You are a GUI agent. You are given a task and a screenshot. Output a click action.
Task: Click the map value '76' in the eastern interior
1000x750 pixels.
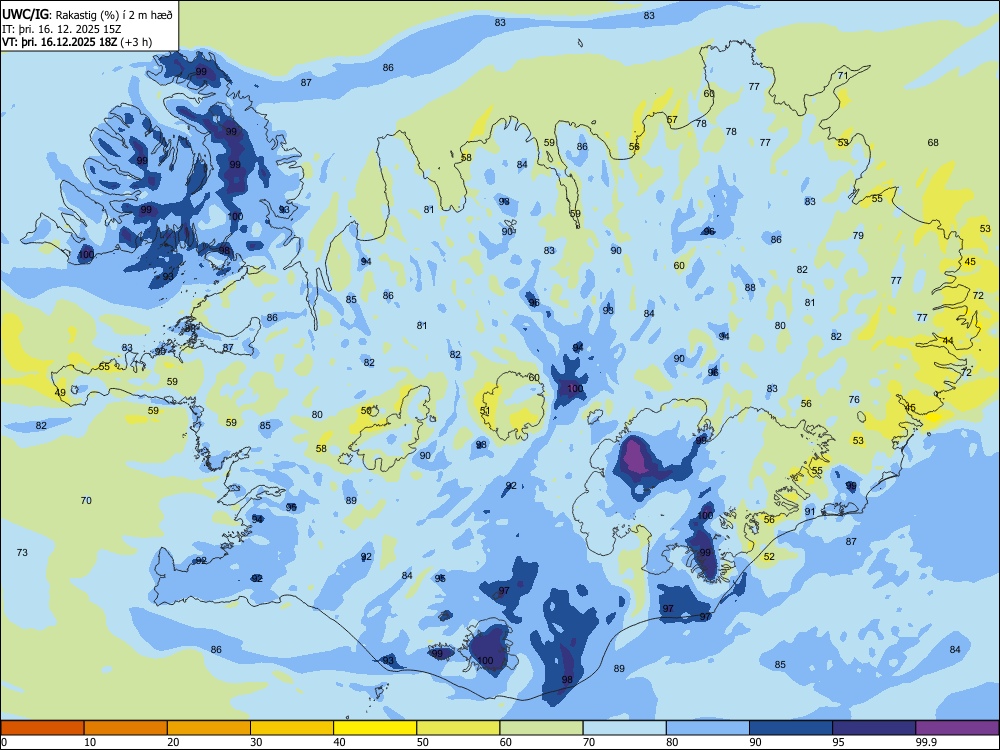click(x=855, y=400)
